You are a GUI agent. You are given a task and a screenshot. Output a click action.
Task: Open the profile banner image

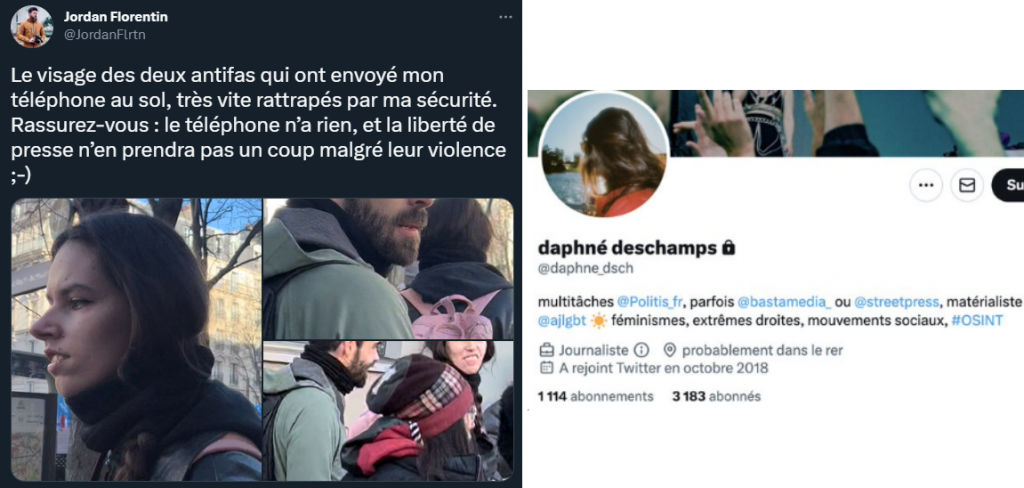point(776,123)
